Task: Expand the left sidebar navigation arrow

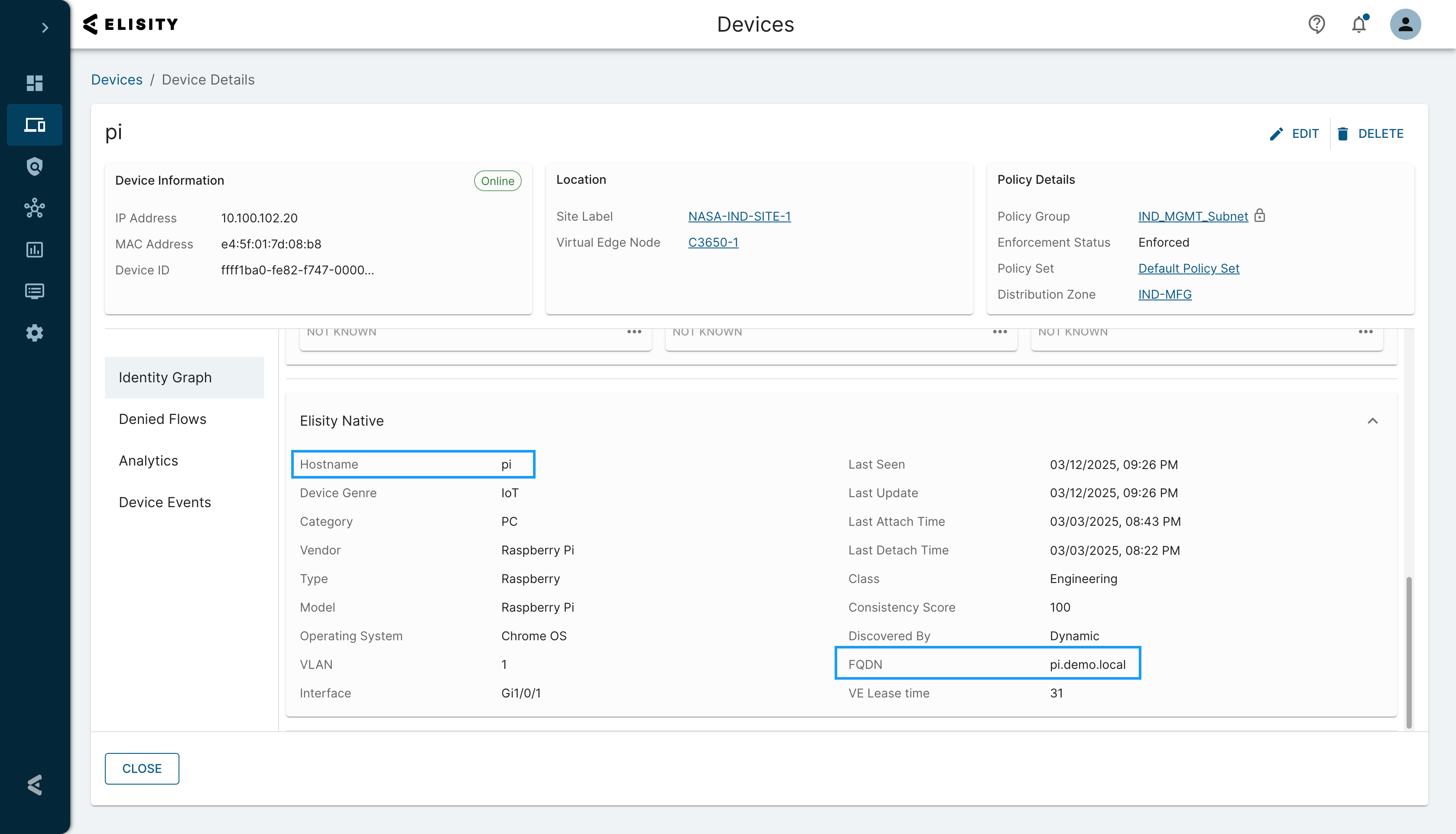Action: pyautogui.click(x=45, y=27)
